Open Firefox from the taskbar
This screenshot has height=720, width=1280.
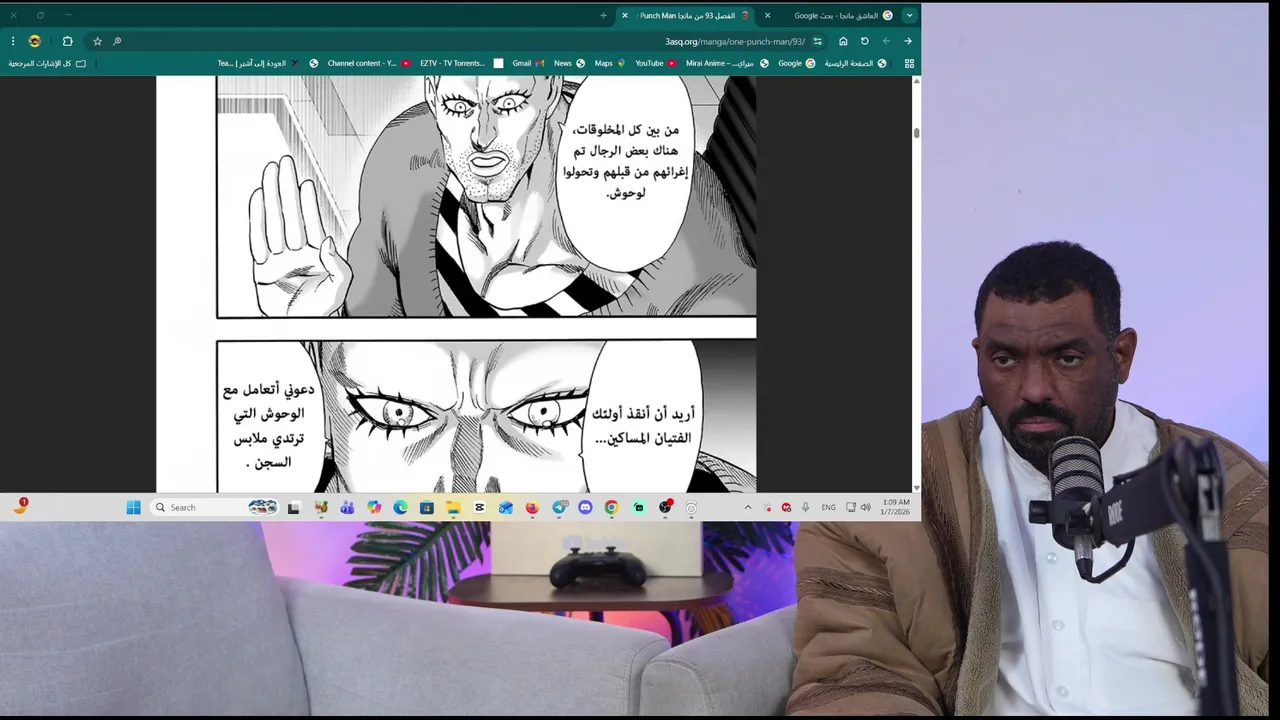coord(532,507)
